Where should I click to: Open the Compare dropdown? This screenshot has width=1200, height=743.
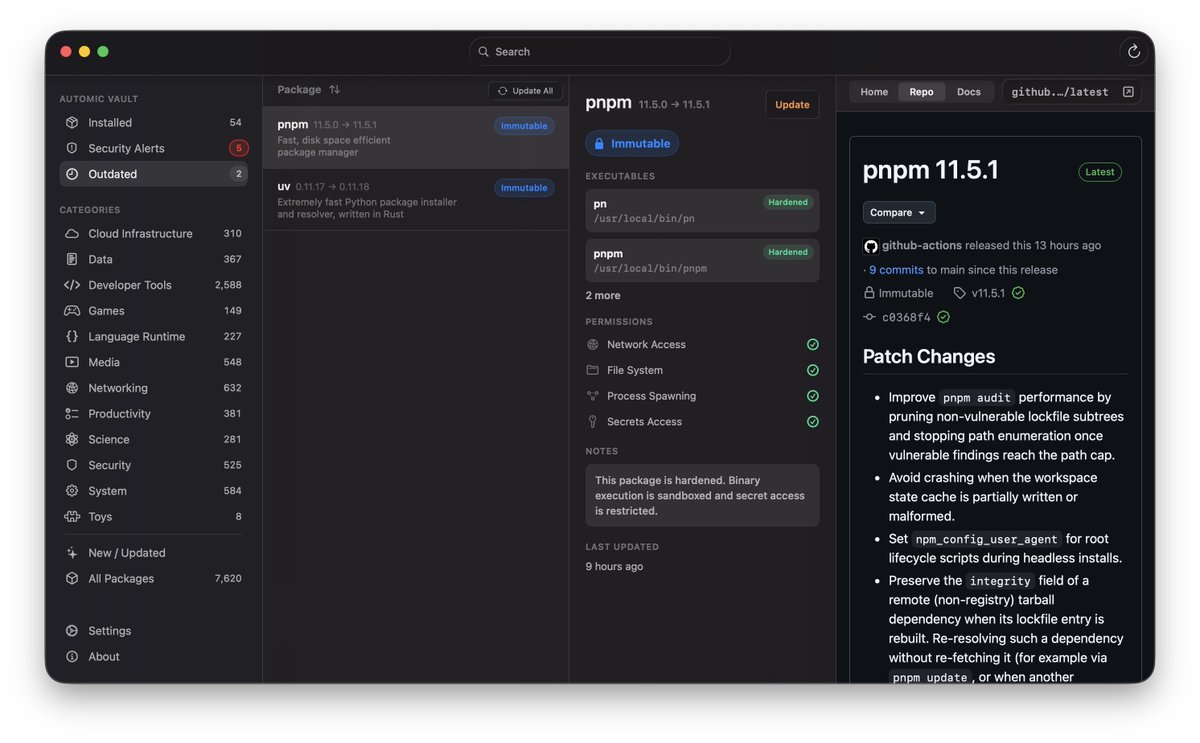pyautogui.click(x=899, y=212)
